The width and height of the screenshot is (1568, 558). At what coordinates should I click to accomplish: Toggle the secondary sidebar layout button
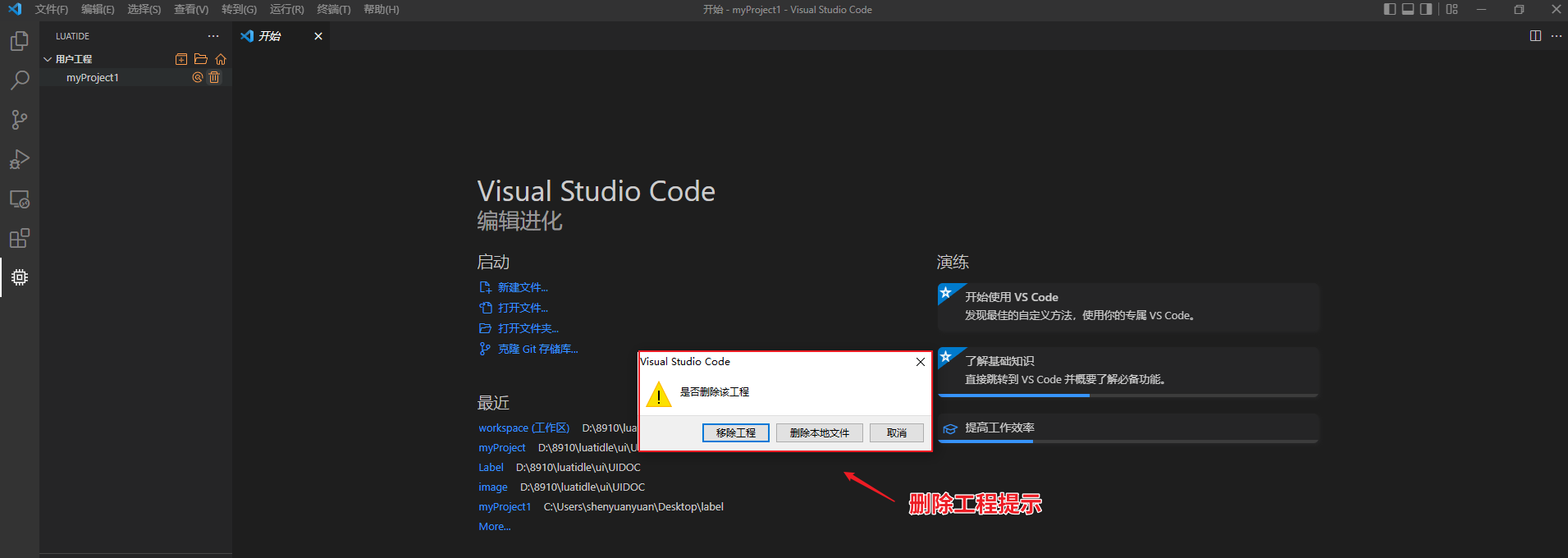(x=1426, y=9)
